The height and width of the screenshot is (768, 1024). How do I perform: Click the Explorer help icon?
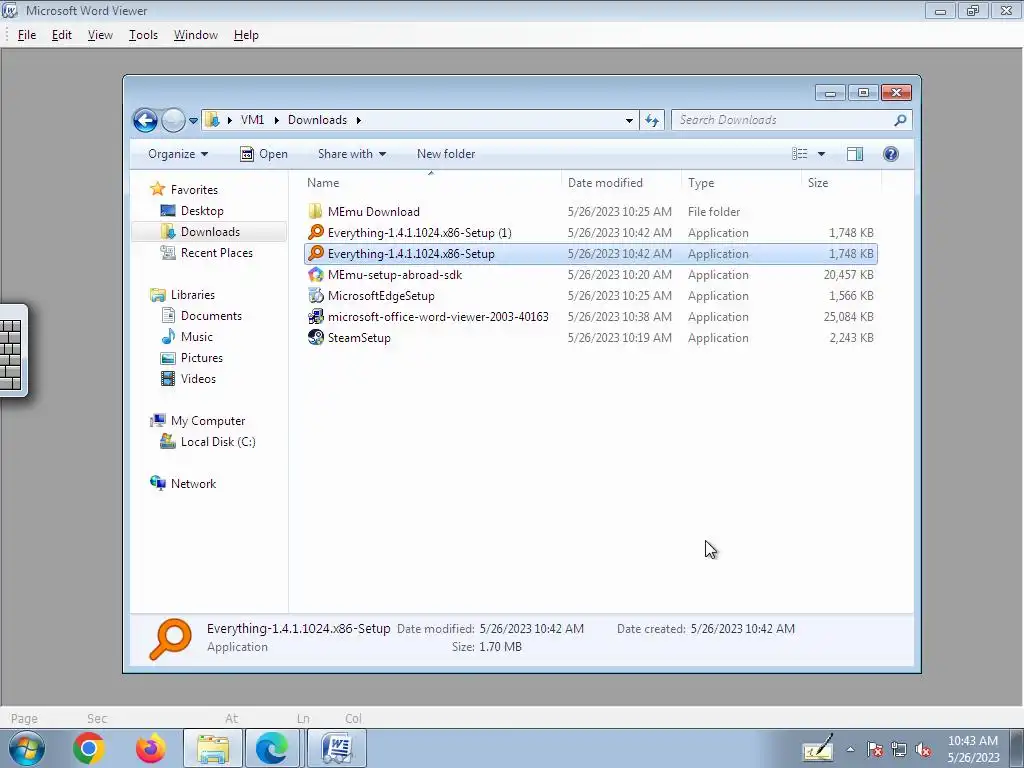[x=891, y=154]
